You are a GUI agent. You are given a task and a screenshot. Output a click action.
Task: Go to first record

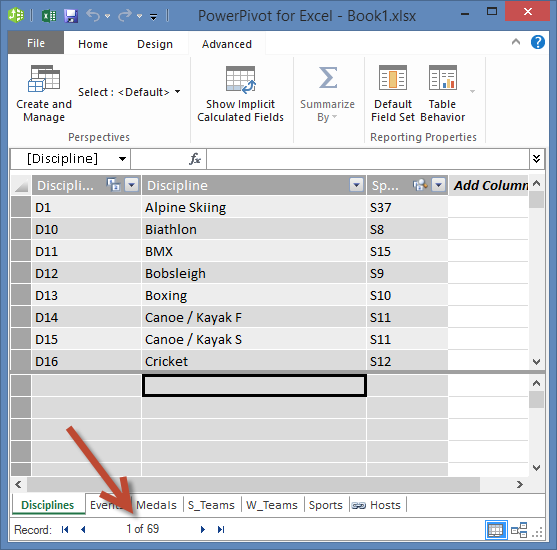click(x=65, y=529)
